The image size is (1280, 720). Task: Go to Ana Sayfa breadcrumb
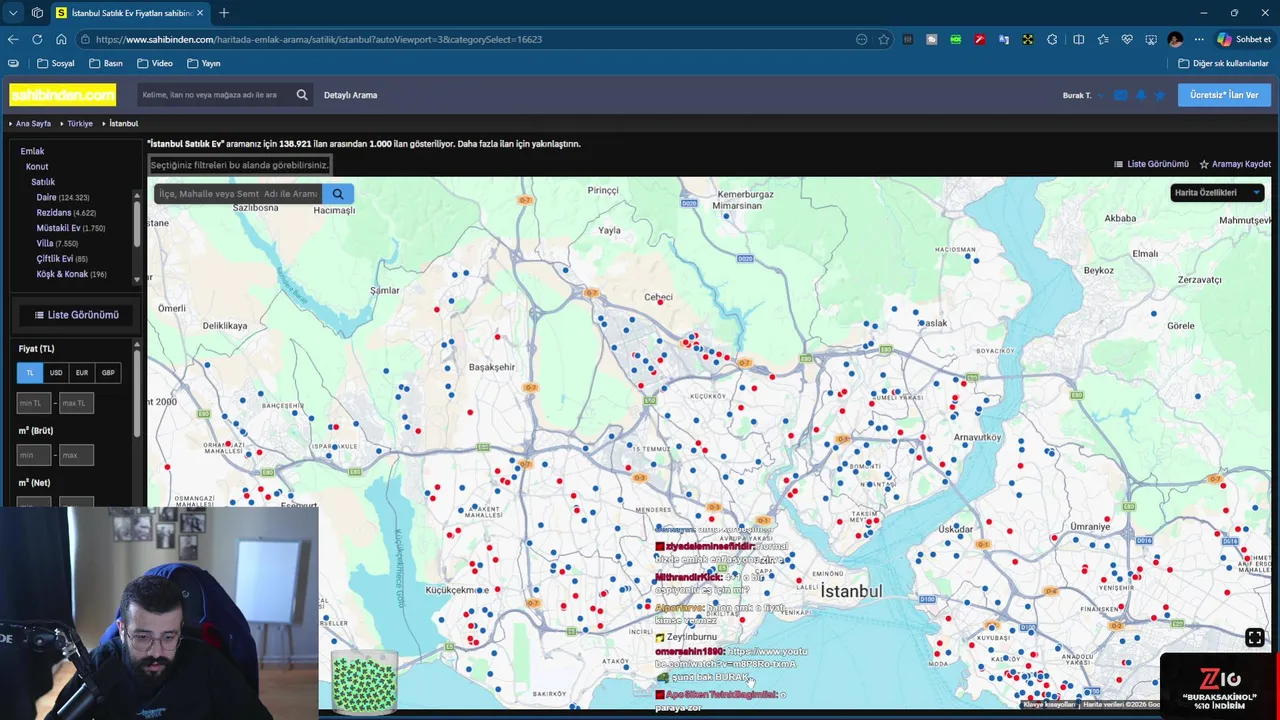pyautogui.click(x=33, y=124)
